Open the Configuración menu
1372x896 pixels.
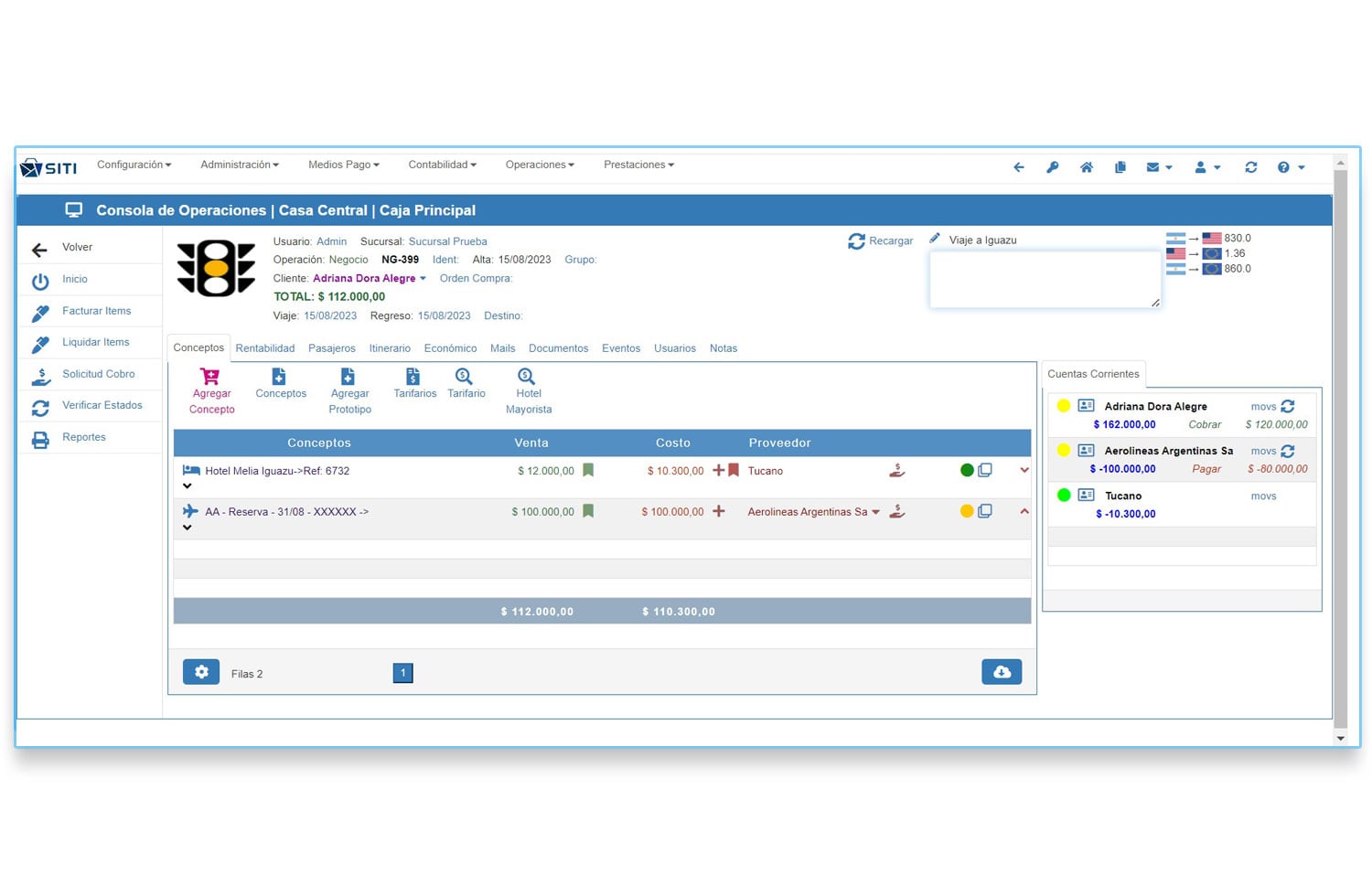[x=134, y=165]
